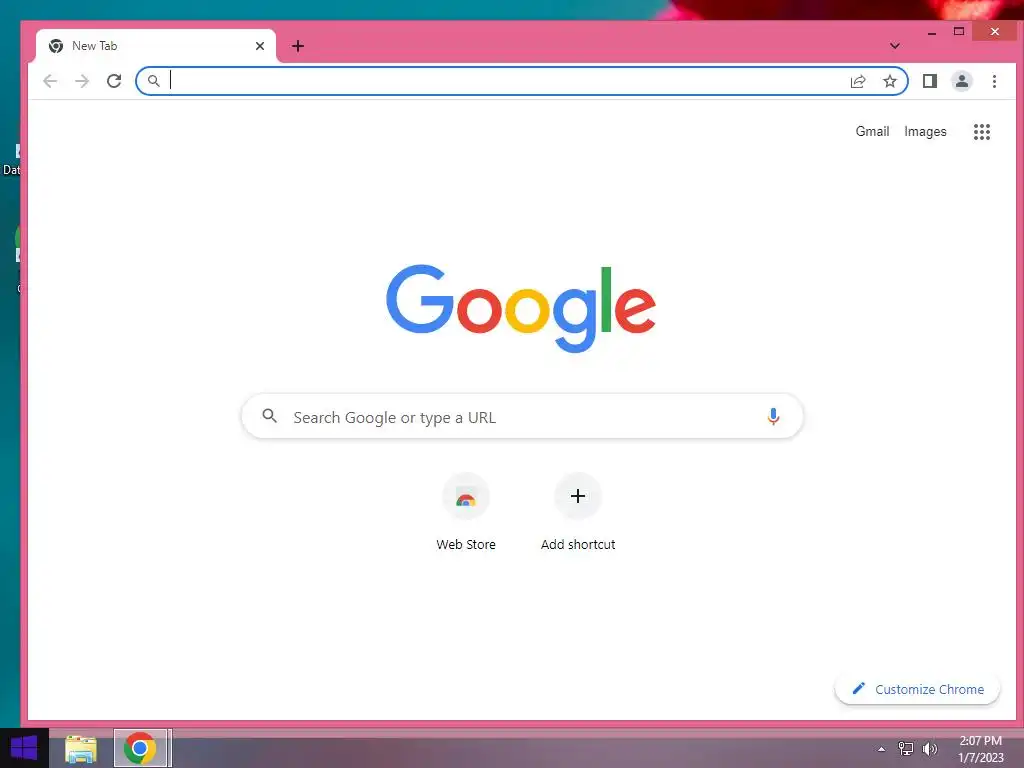Open the Chrome side panel
Viewport: 1024px width, 768px height.
(929, 81)
